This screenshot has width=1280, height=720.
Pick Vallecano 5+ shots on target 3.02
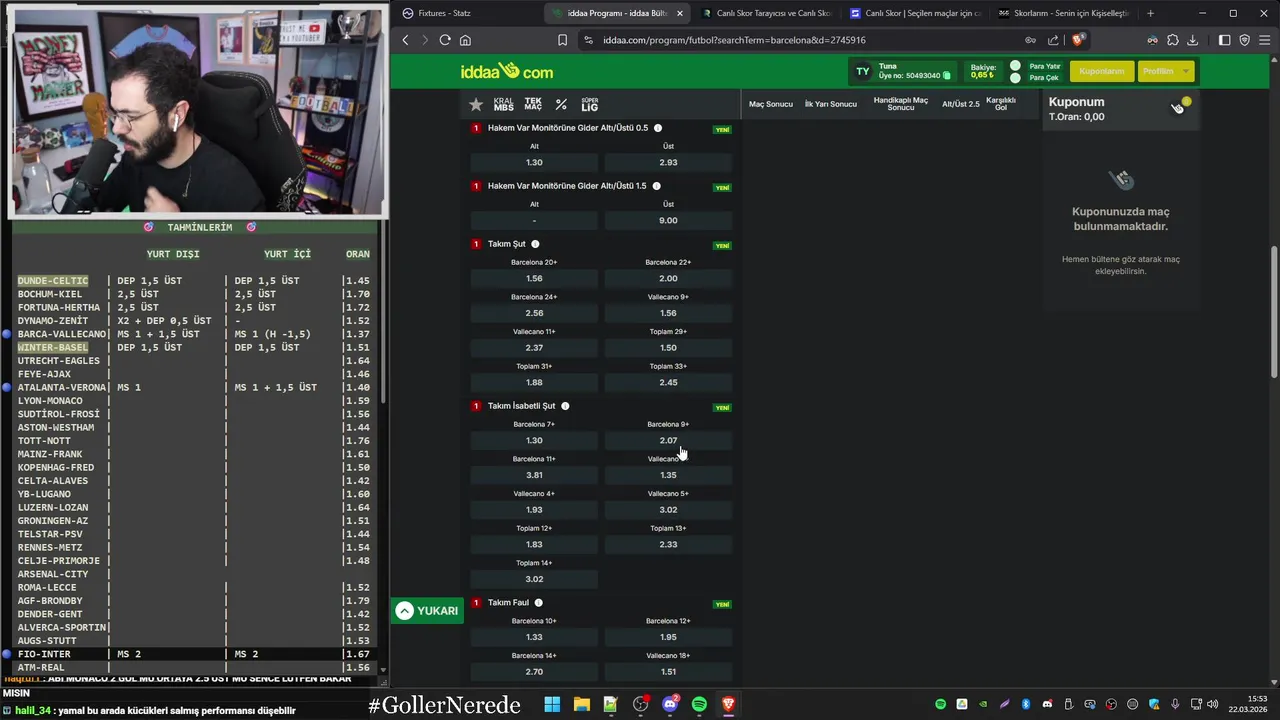(x=668, y=510)
